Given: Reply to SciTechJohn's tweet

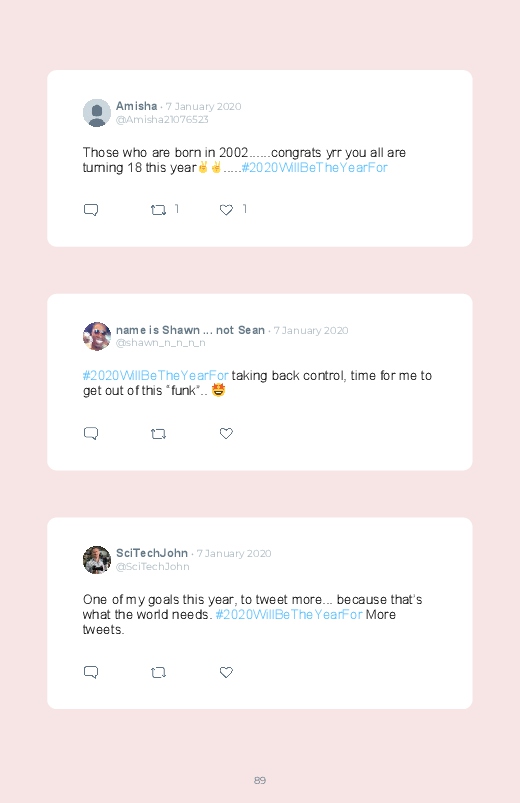Looking at the screenshot, I should pyautogui.click(x=91, y=672).
